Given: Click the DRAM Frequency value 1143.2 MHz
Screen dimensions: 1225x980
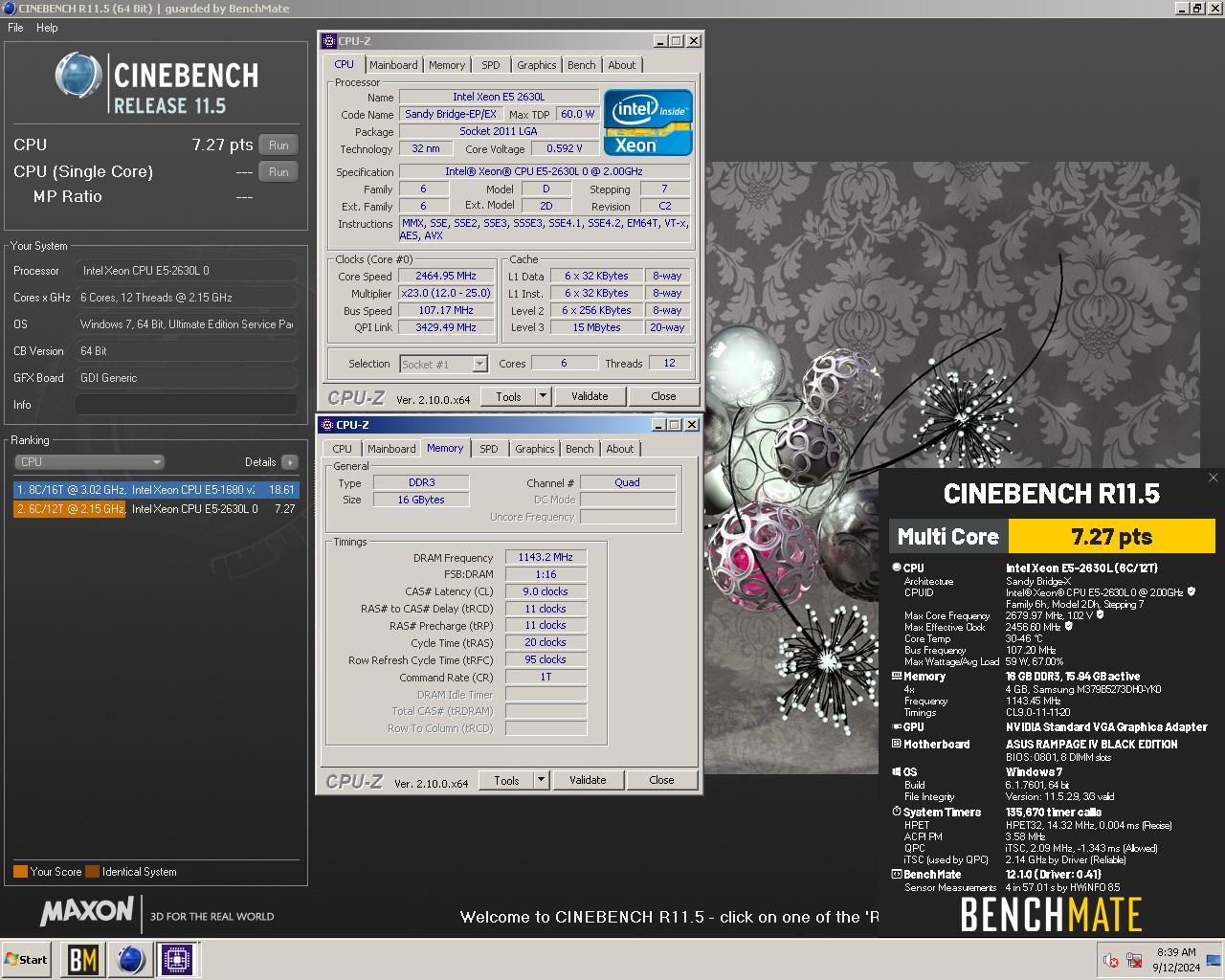Looking at the screenshot, I should 546,557.
